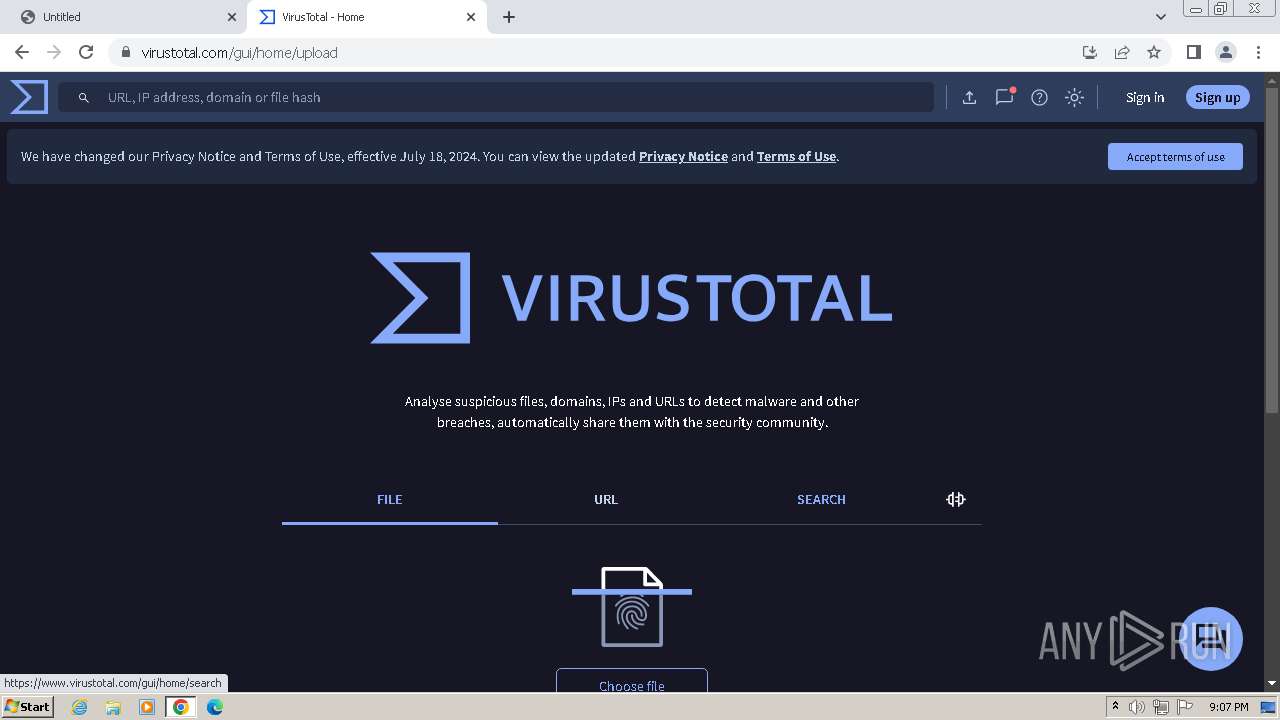Click the 9:07 PM clock
Viewport: 1280px width, 720px height.
click(x=1228, y=707)
